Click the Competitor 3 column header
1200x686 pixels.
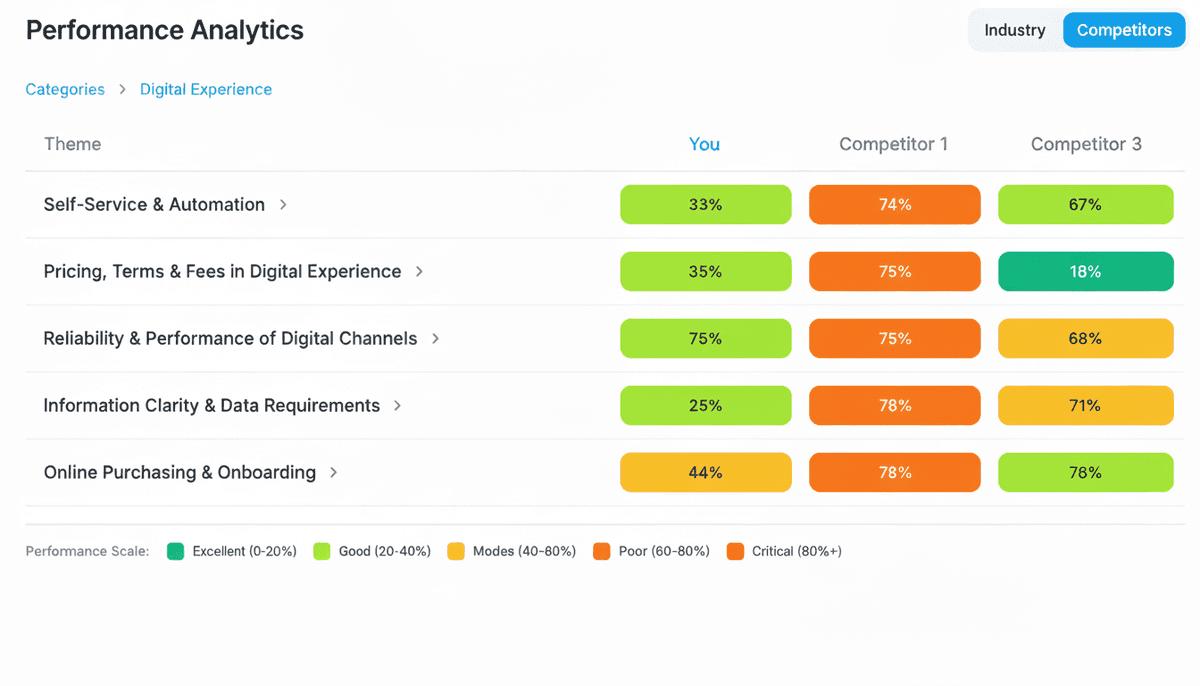coord(1086,144)
